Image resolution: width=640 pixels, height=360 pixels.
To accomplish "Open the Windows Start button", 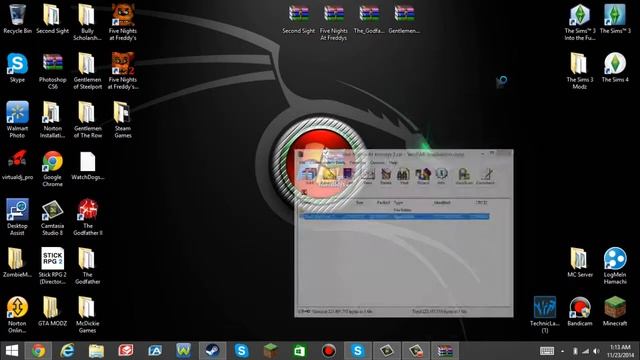I will pyautogui.click(x=11, y=351).
